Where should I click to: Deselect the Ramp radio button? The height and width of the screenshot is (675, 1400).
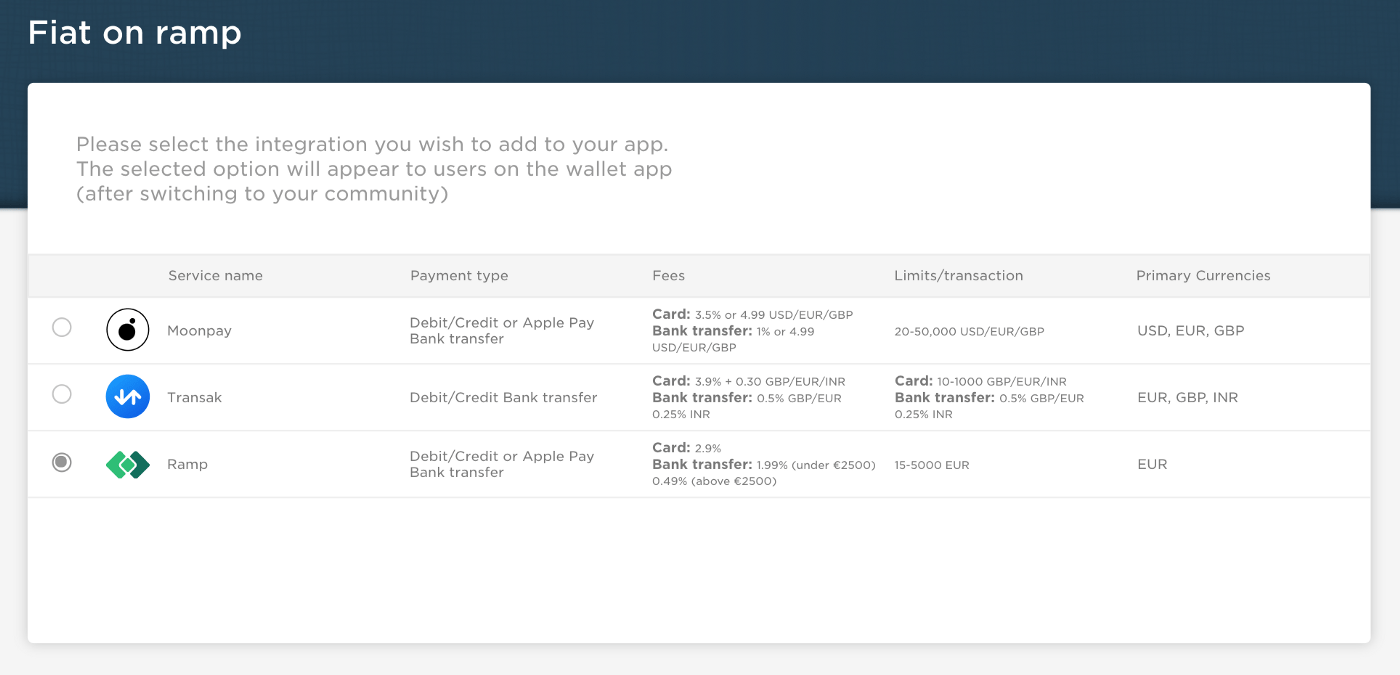tap(61, 462)
